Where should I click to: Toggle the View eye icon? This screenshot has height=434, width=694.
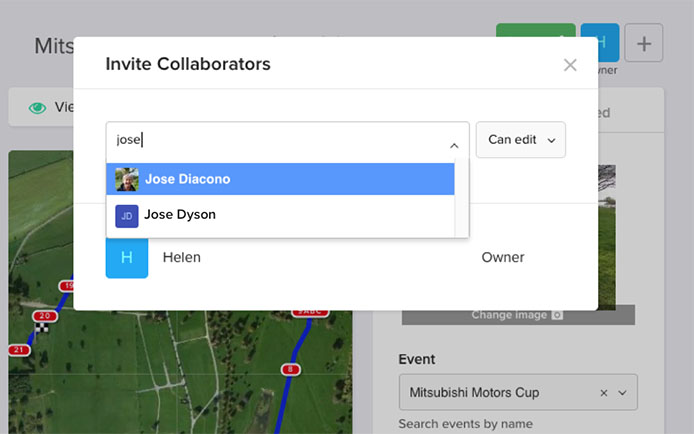tap(38, 108)
